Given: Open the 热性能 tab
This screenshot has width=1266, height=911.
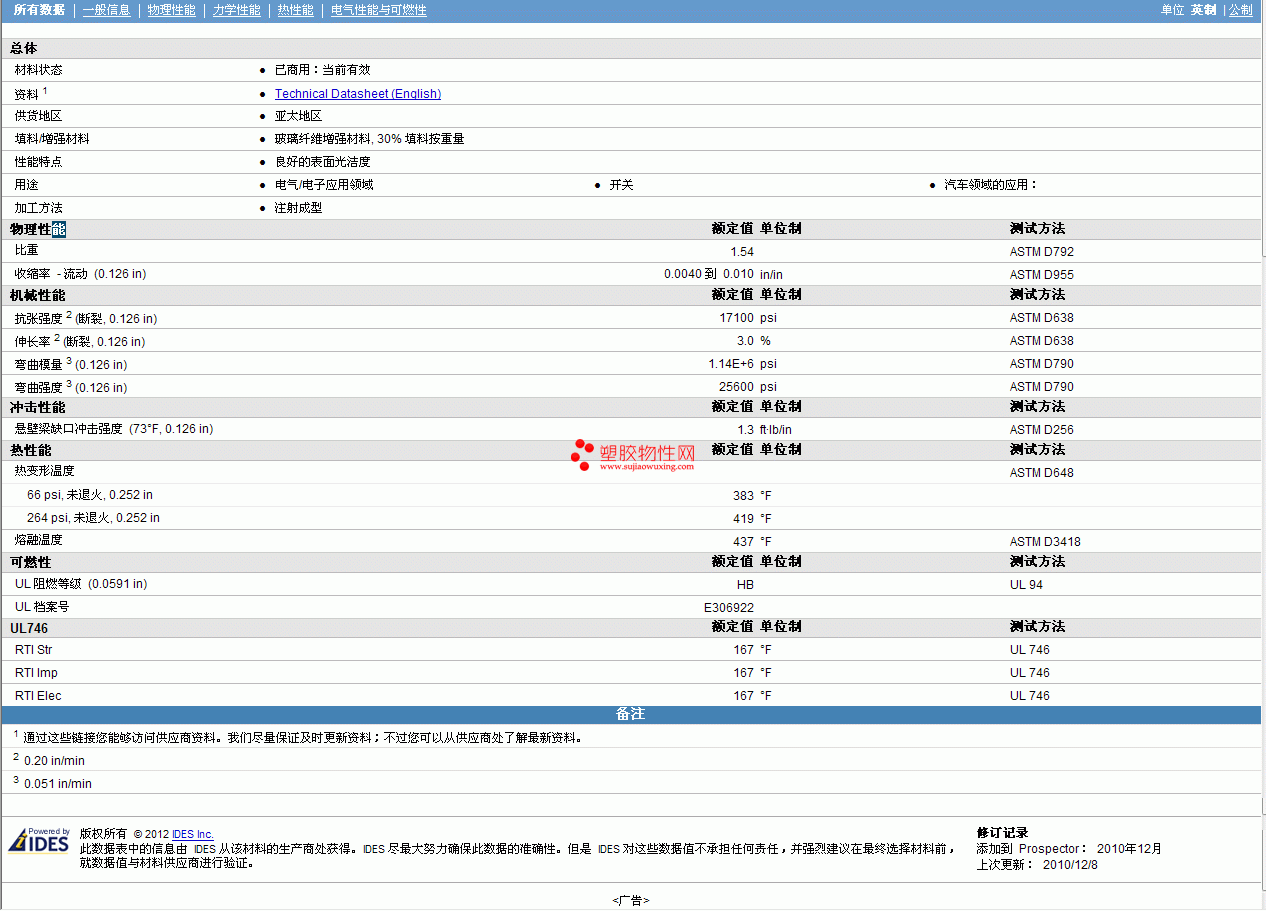Looking at the screenshot, I should click(295, 10).
